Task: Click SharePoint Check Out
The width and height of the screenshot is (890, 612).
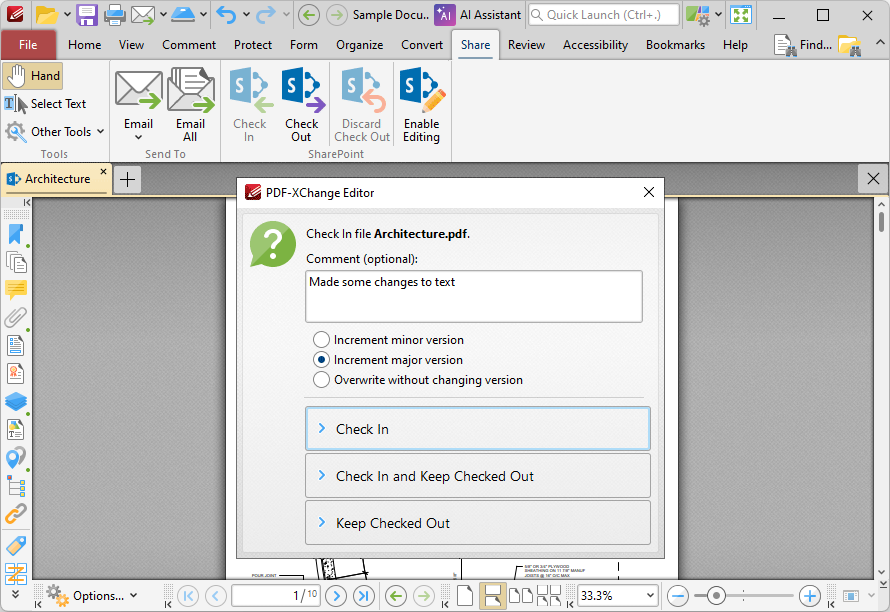Action: click(302, 104)
